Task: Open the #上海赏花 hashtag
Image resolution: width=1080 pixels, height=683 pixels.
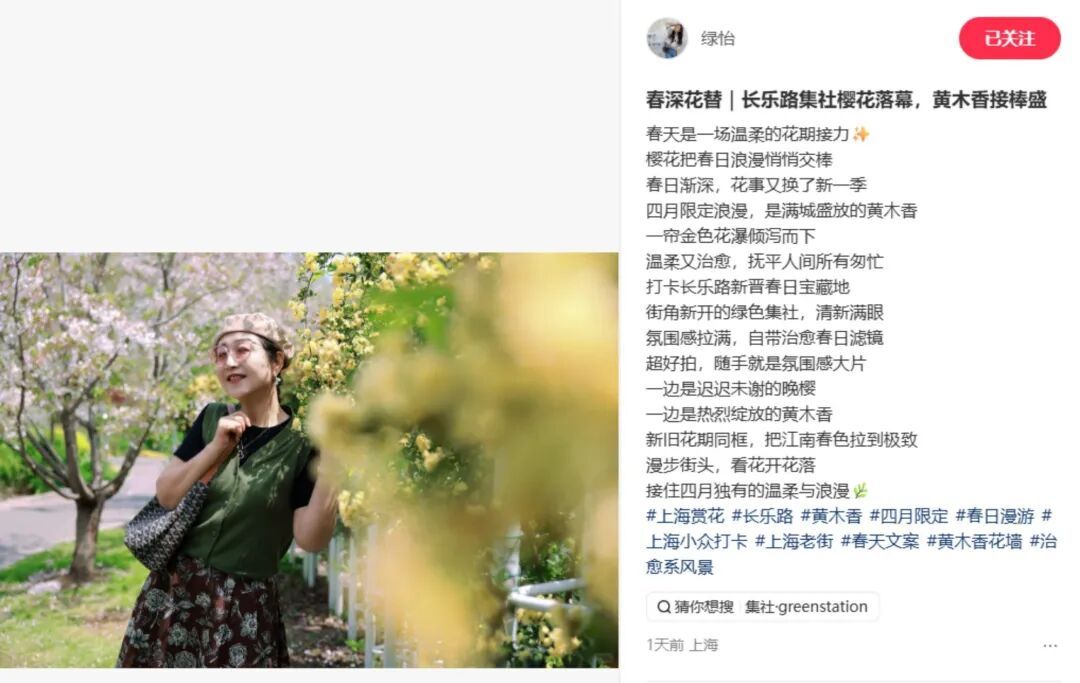Action: coord(685,516)
